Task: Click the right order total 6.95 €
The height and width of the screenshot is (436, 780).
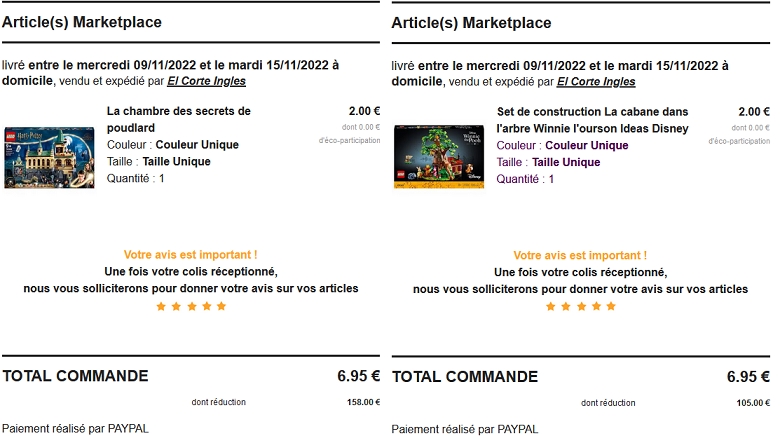Action: point(748,377)
